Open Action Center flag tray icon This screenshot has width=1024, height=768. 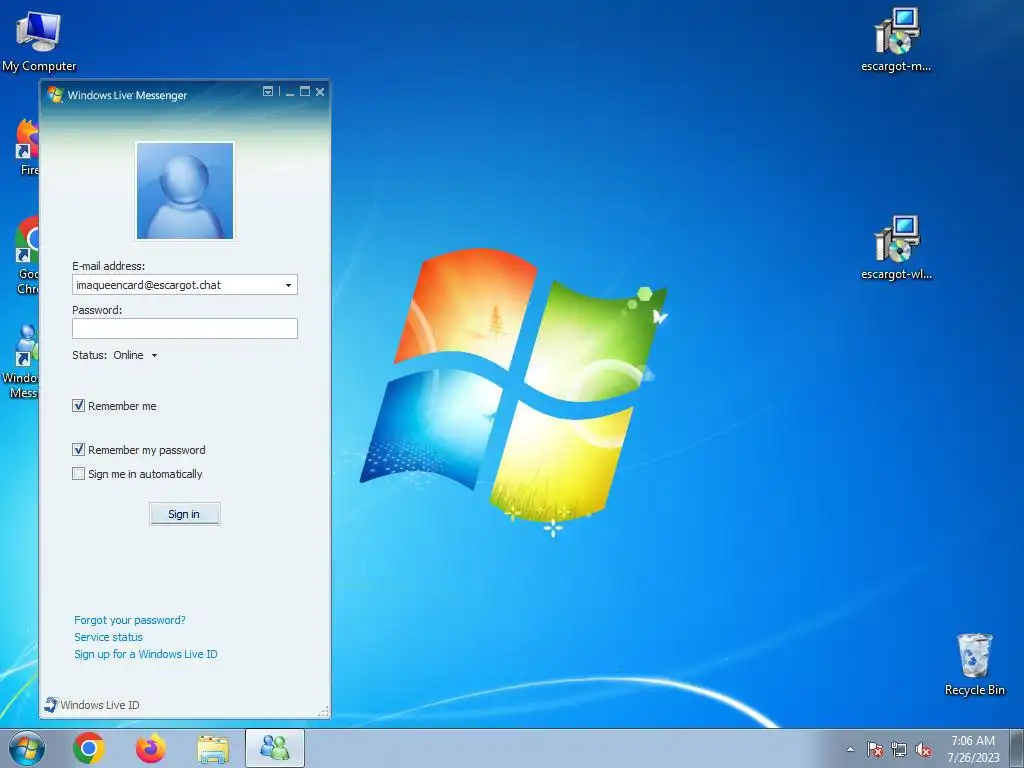(x=874, y=749)
